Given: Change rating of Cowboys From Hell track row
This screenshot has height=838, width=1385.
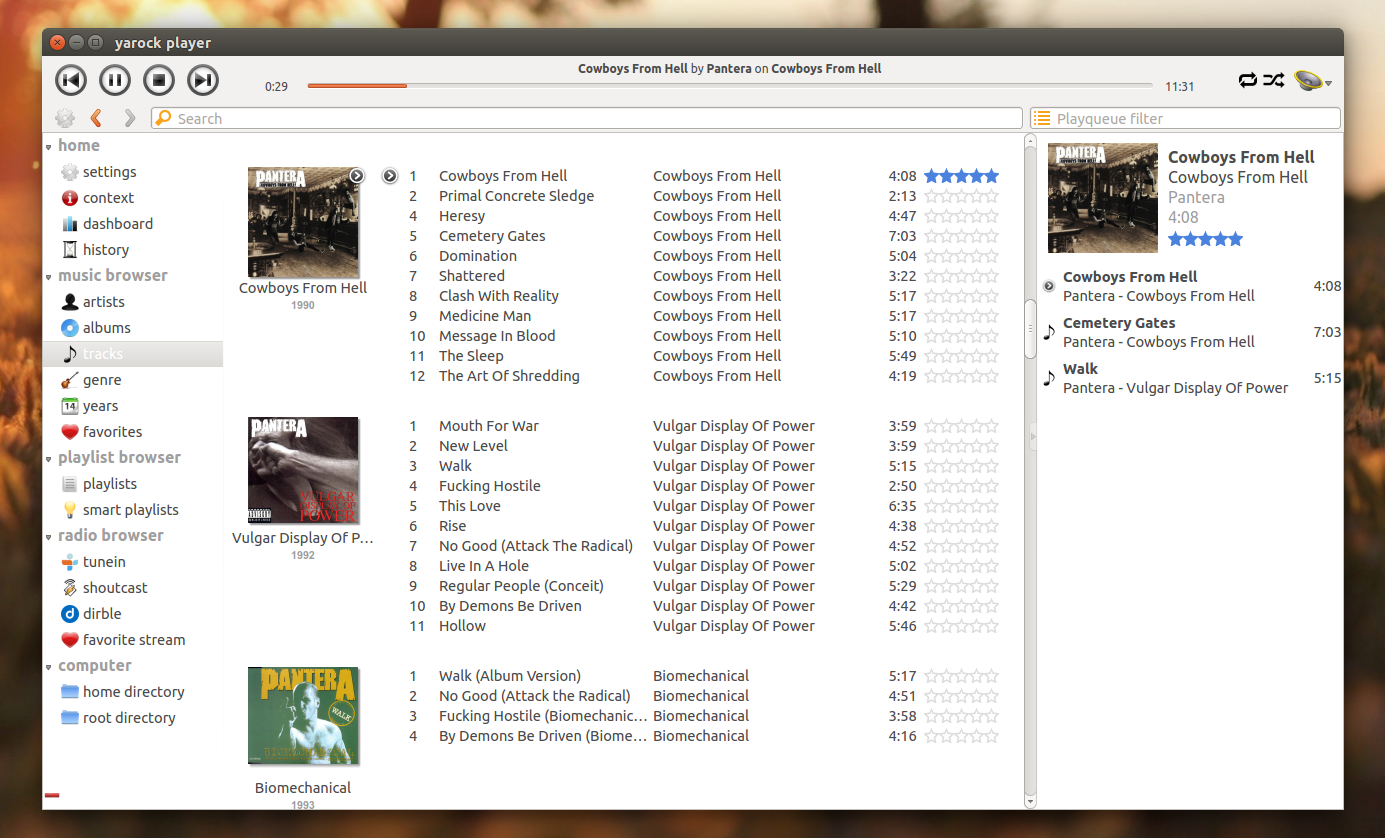Looking at the screenshot, I should click(961, 176).
